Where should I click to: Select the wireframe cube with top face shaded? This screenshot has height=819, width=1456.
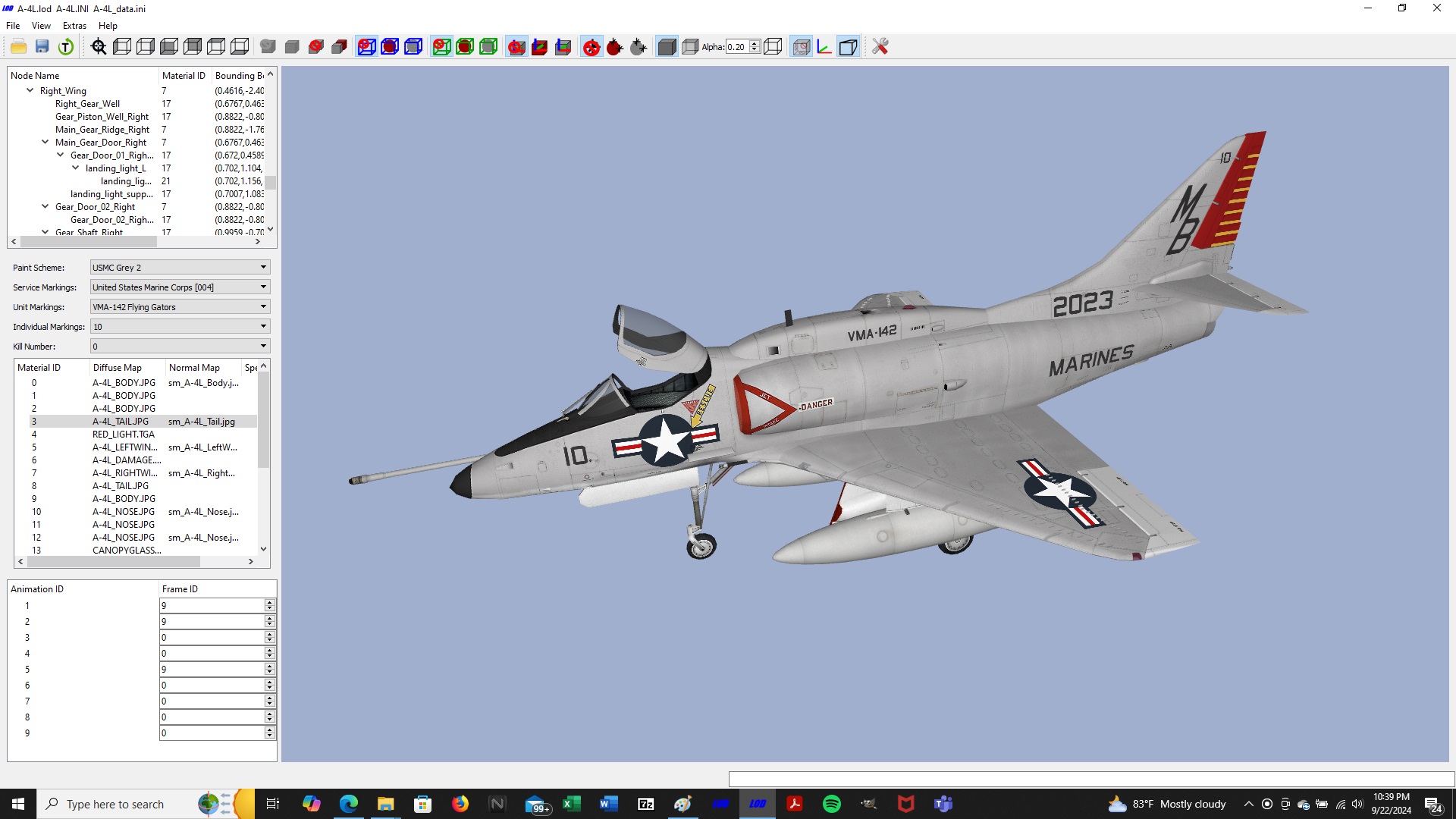pos(216,47)
